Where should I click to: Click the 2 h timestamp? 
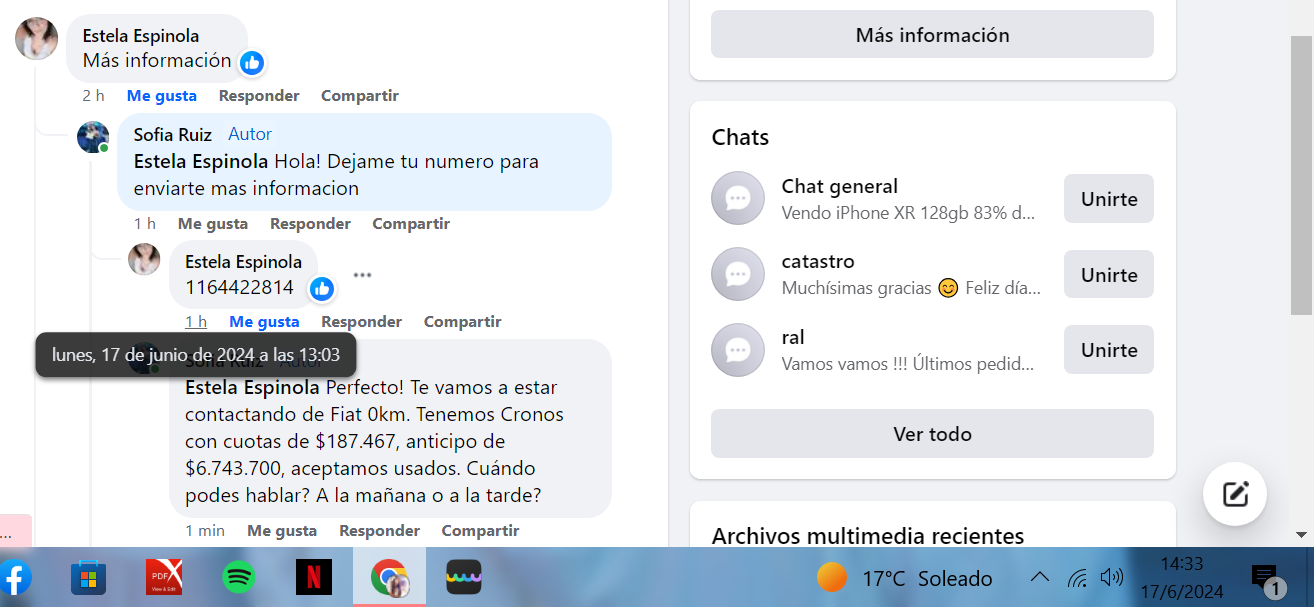pyautogui.click(x=93, y=96)
